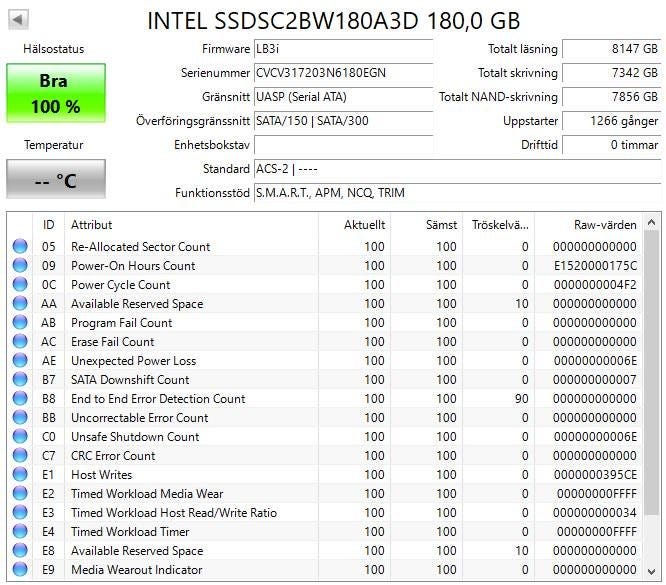Viewport: 666px width, 585px height.
Task: Click the Firmware LB3i field
Action: pos(343,49)
